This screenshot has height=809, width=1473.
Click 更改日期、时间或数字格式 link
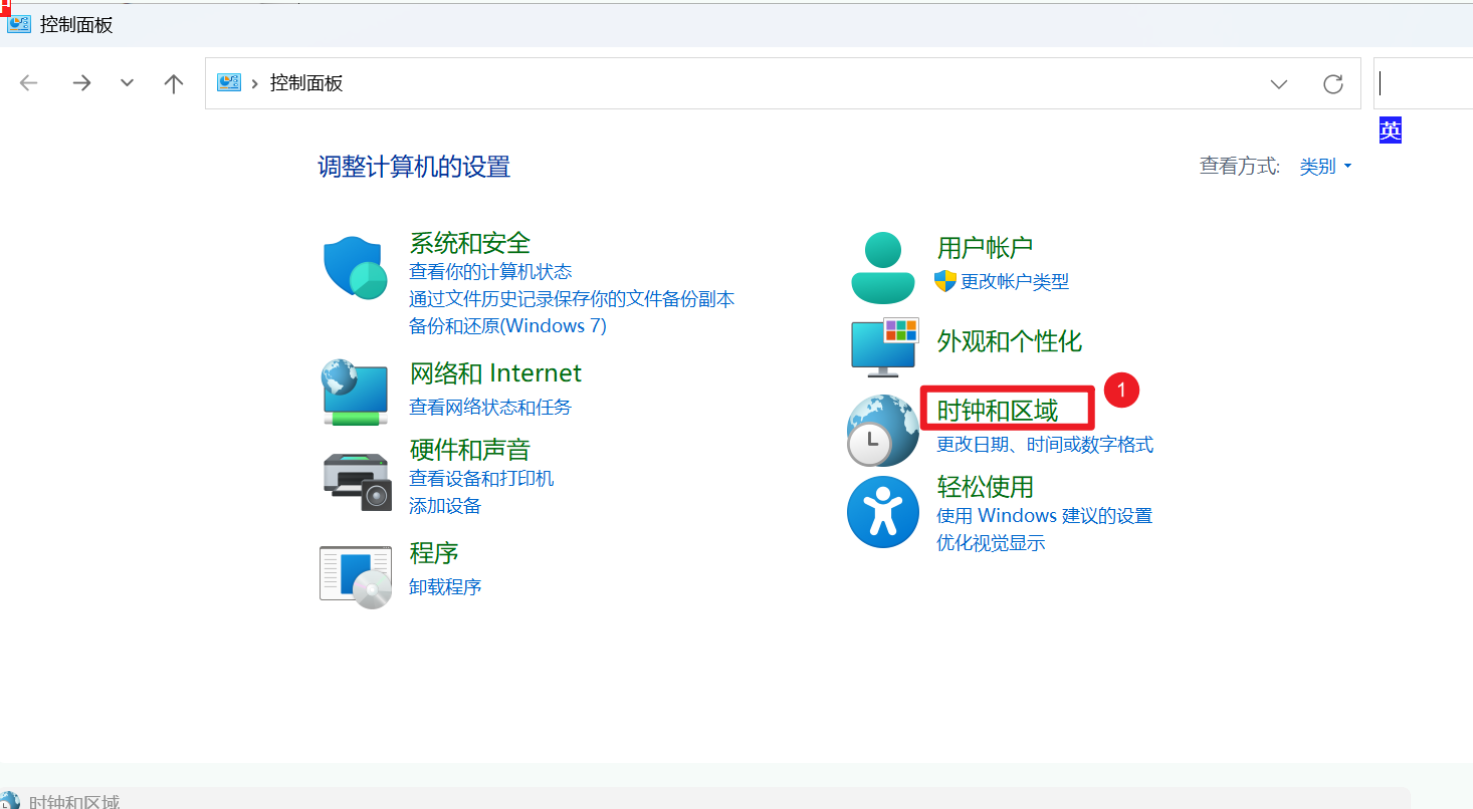[x=1043, y=445]
